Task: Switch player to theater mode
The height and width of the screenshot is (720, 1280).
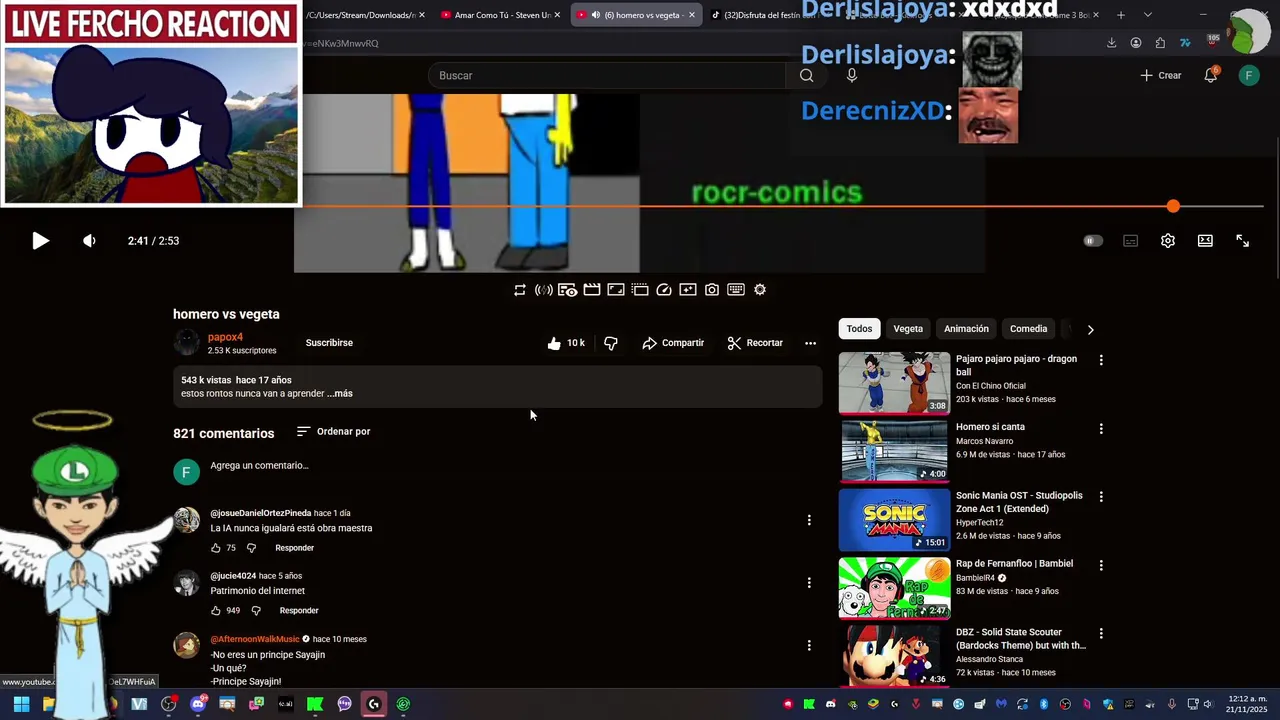Action: click(1205, 241)
